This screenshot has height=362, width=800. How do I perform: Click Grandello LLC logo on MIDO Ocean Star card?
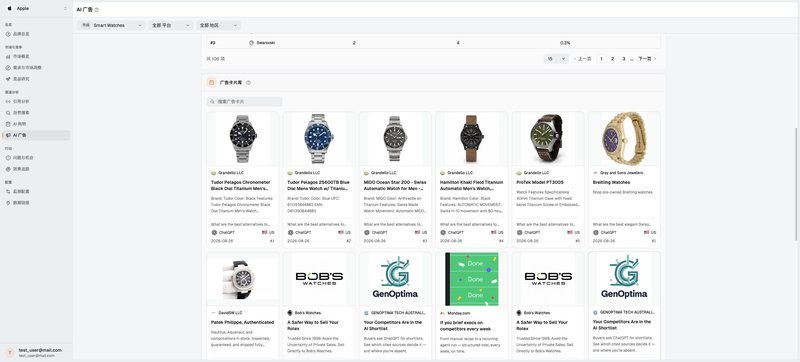click(366, 173)
